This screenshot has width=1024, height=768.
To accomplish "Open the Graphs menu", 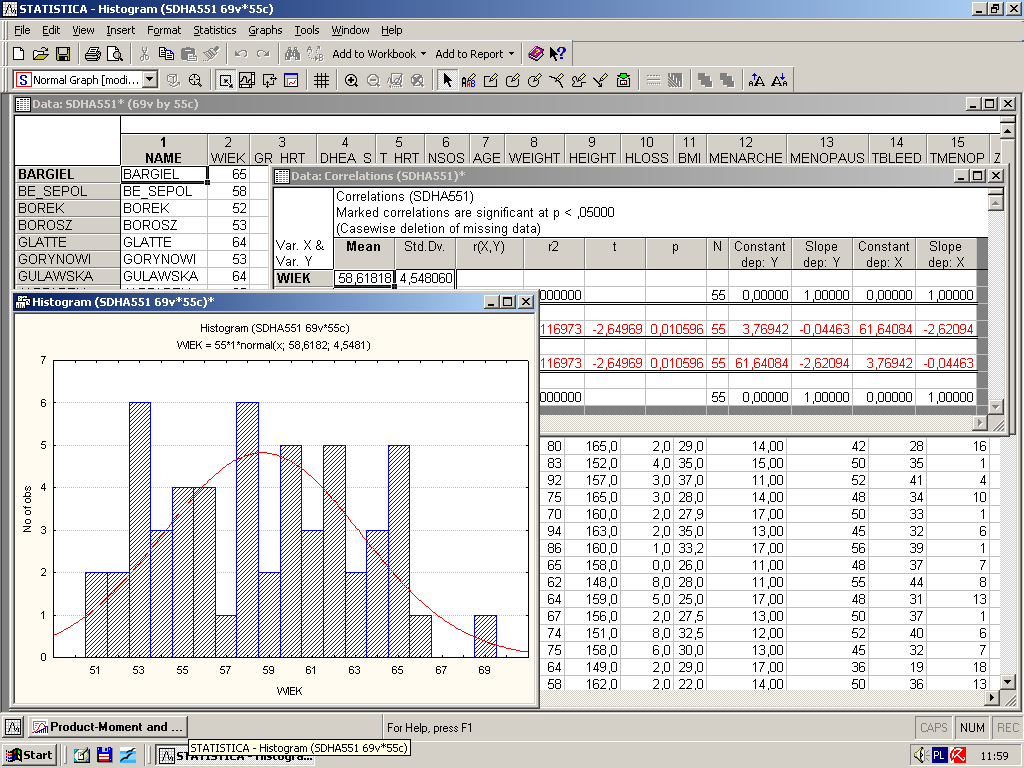I will pos(265,30).
